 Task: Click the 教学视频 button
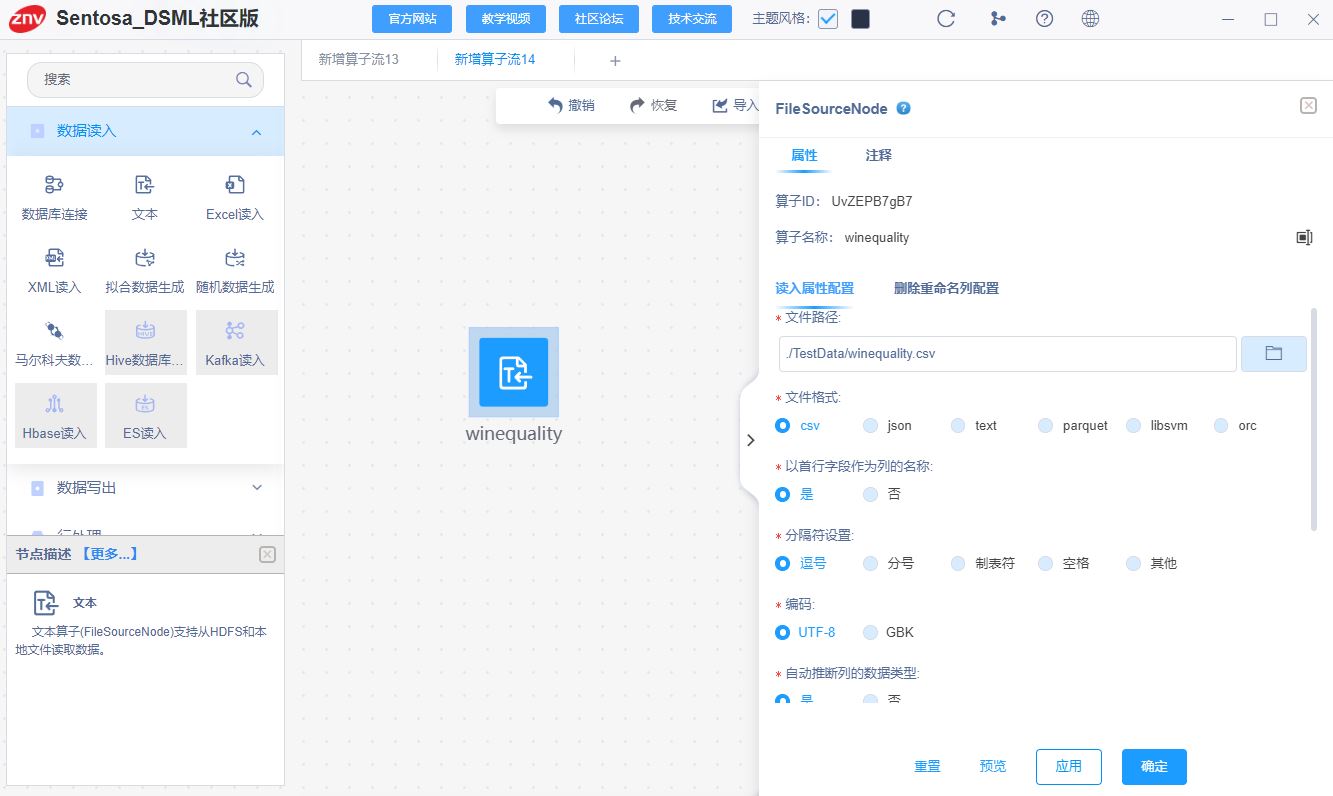[505, 19]
